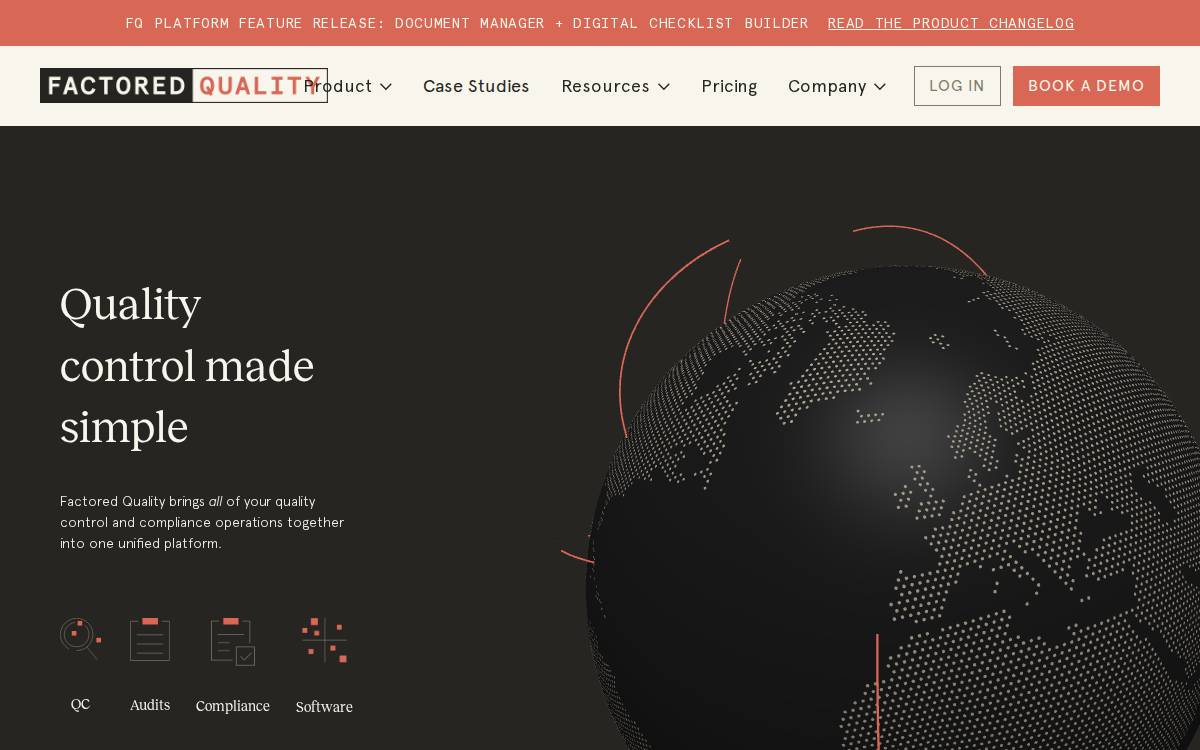Expand the Resources dropdown menu
This screenshot has height=750, width=1200.
tap(616, 86)
